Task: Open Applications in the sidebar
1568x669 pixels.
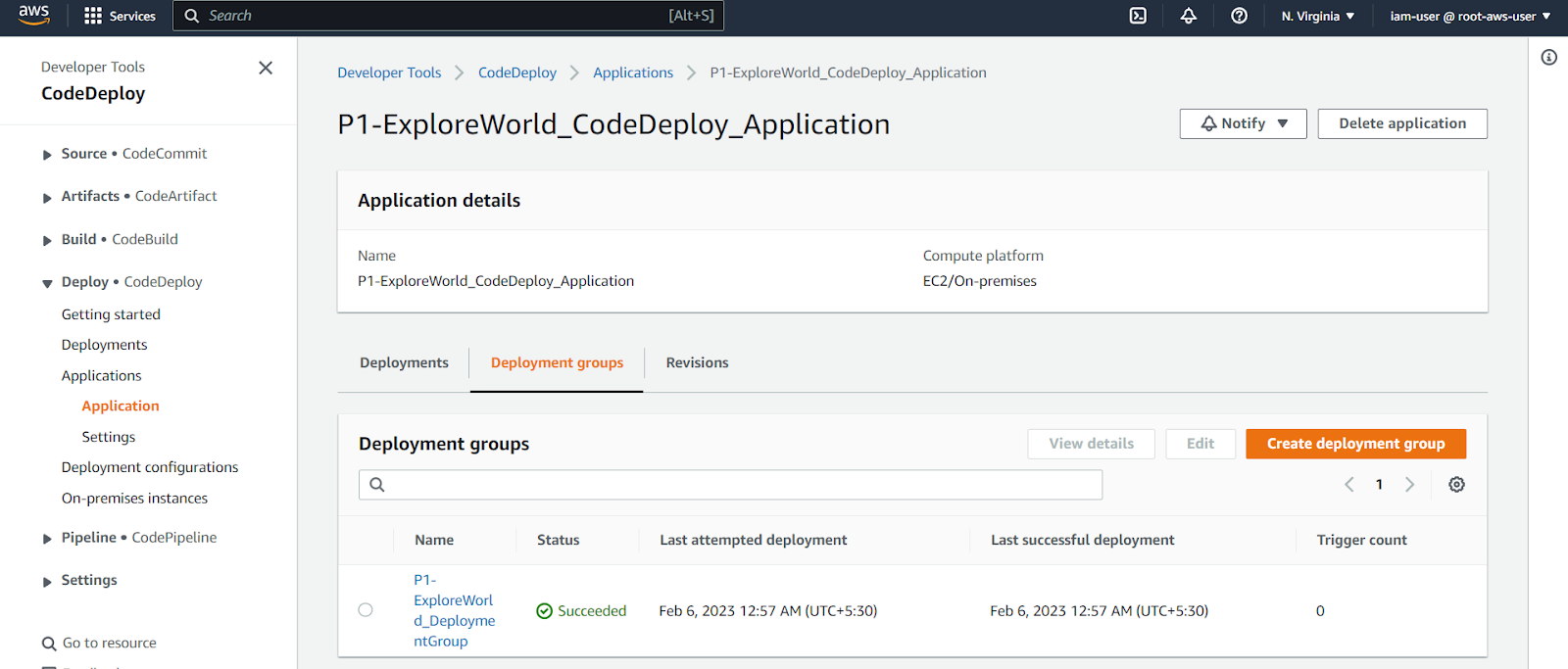Action: point(101,375)
